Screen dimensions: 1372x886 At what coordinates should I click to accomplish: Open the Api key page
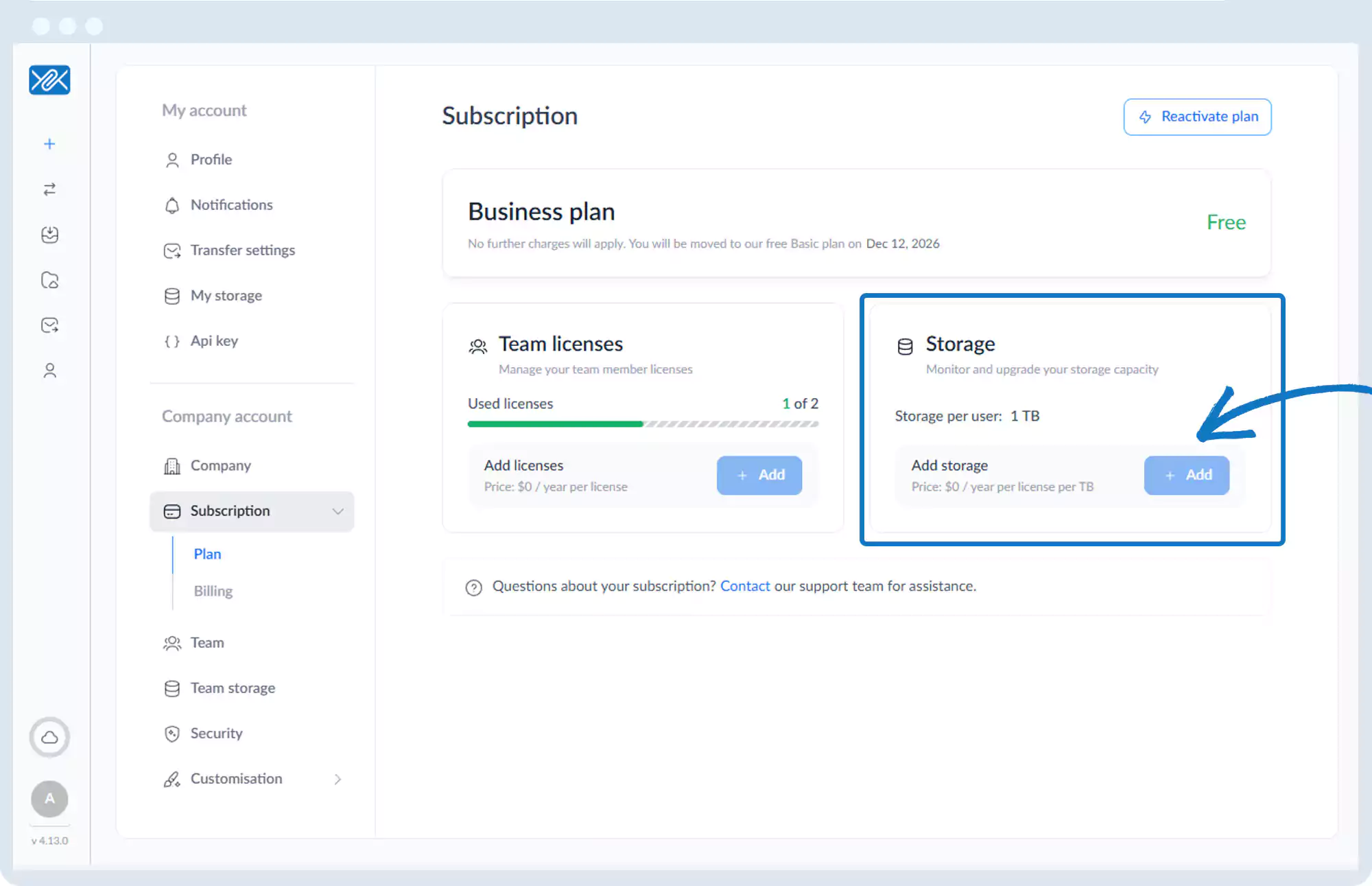coord(214,341)
